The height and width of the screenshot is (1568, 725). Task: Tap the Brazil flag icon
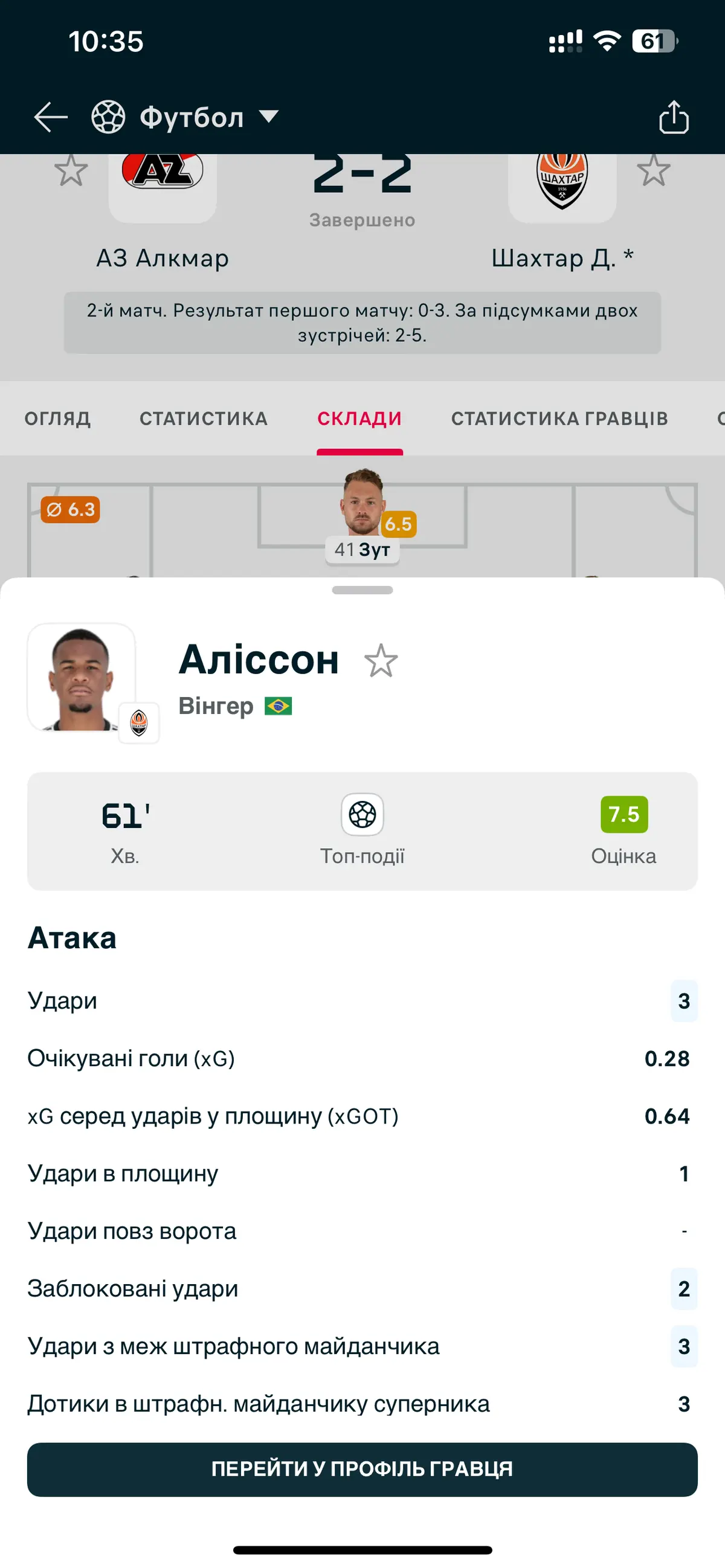pos(278,706)
